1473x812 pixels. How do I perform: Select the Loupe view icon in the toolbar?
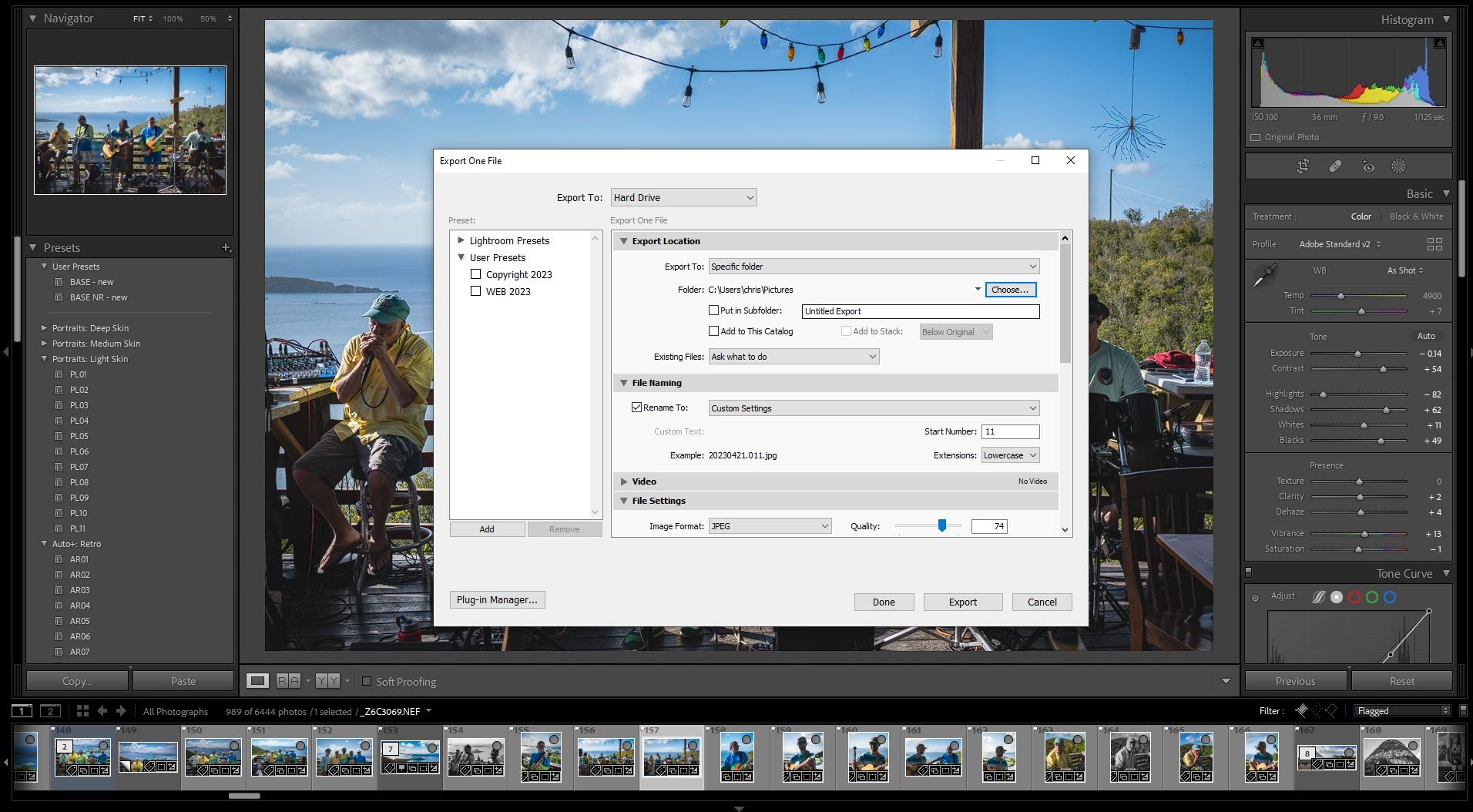(257, 680)
